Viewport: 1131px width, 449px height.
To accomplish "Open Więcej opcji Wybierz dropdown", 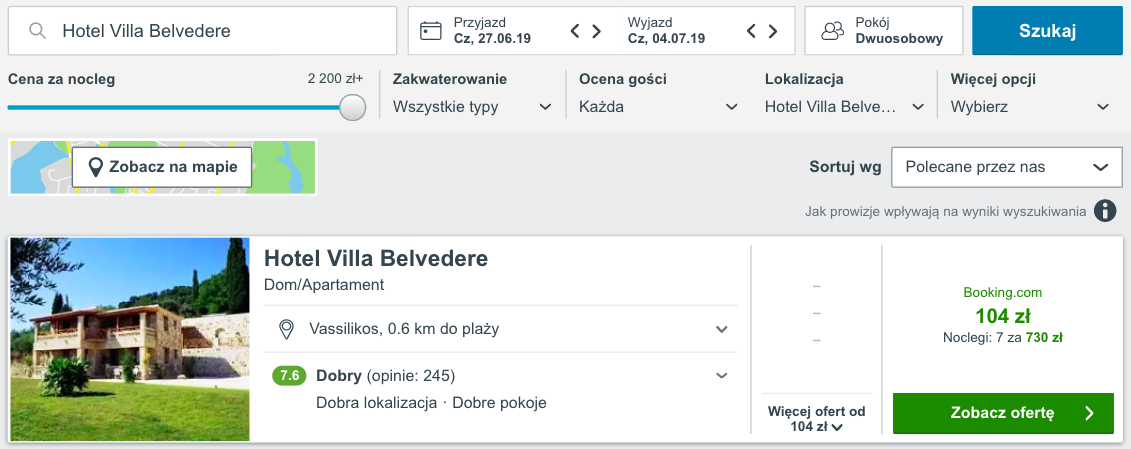I will tap(1030, 108).
